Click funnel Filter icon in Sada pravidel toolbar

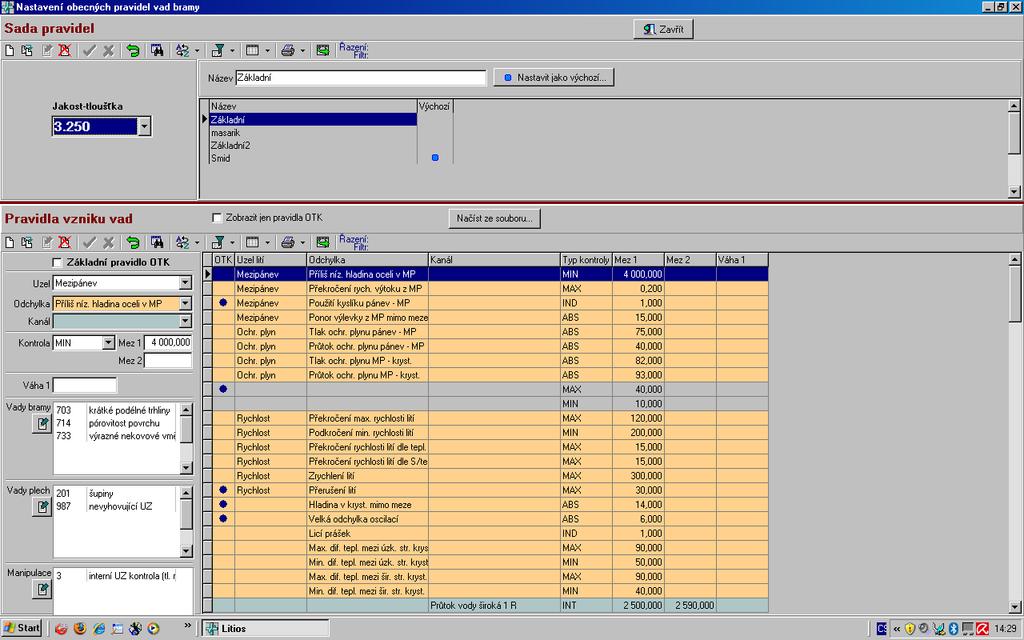pos(218,50)
